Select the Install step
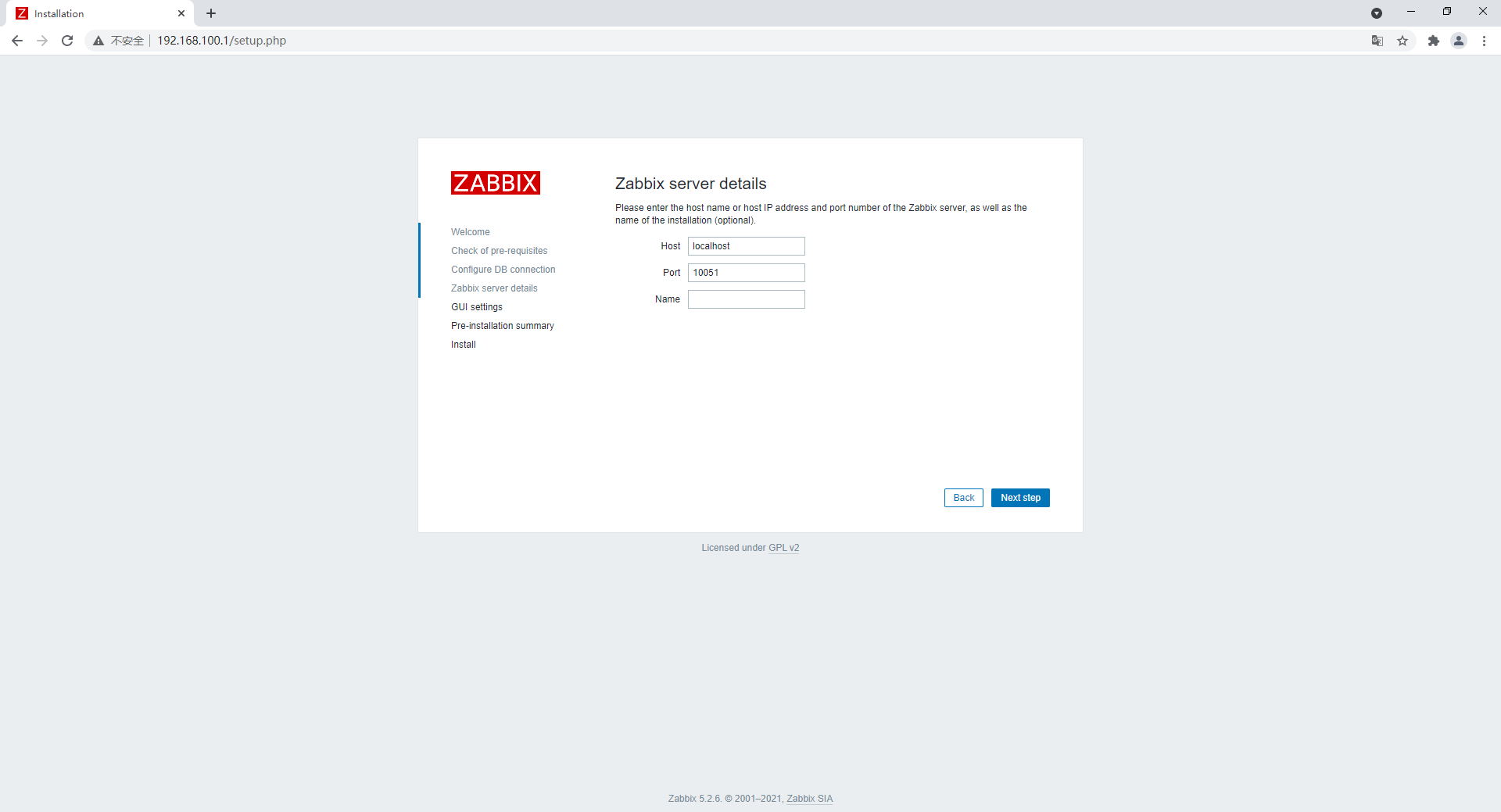The image size is (1501, 812). [x=464, y=345]
